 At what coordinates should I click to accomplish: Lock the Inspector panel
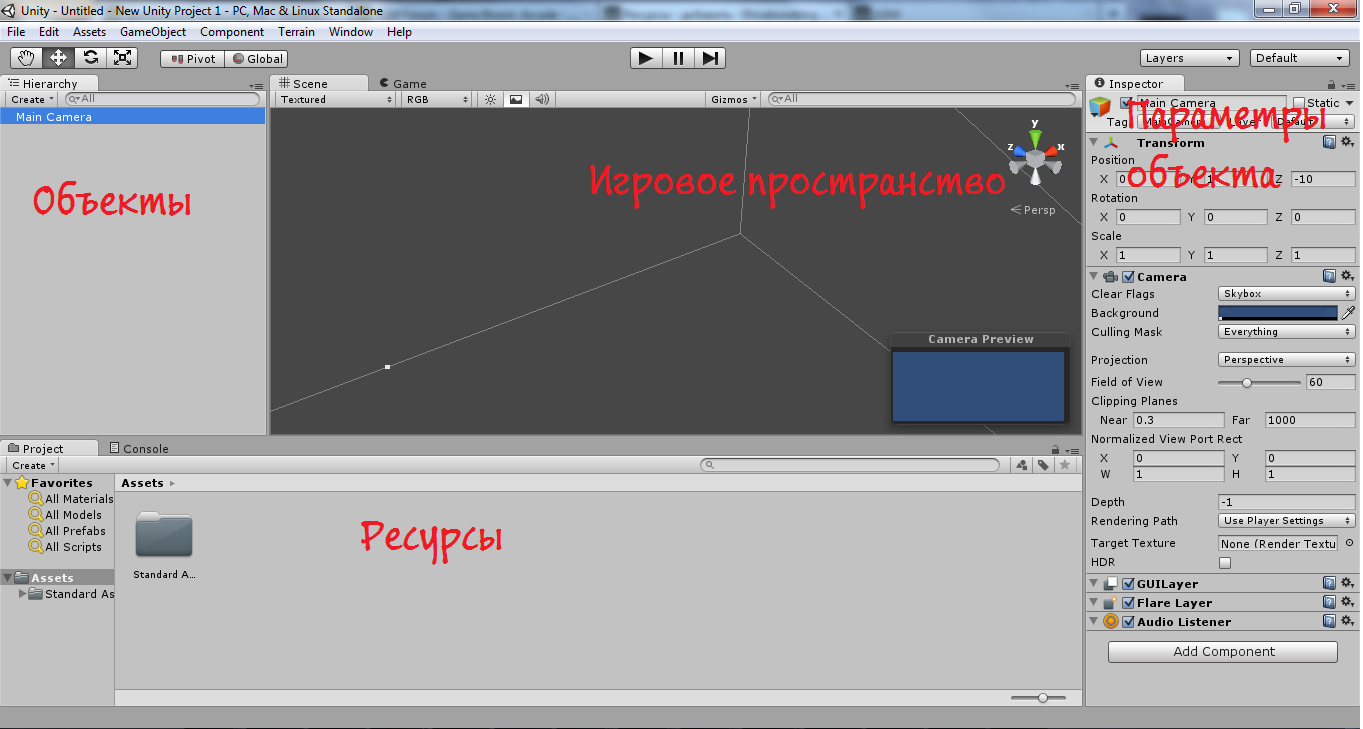[x=1332, y=85]
